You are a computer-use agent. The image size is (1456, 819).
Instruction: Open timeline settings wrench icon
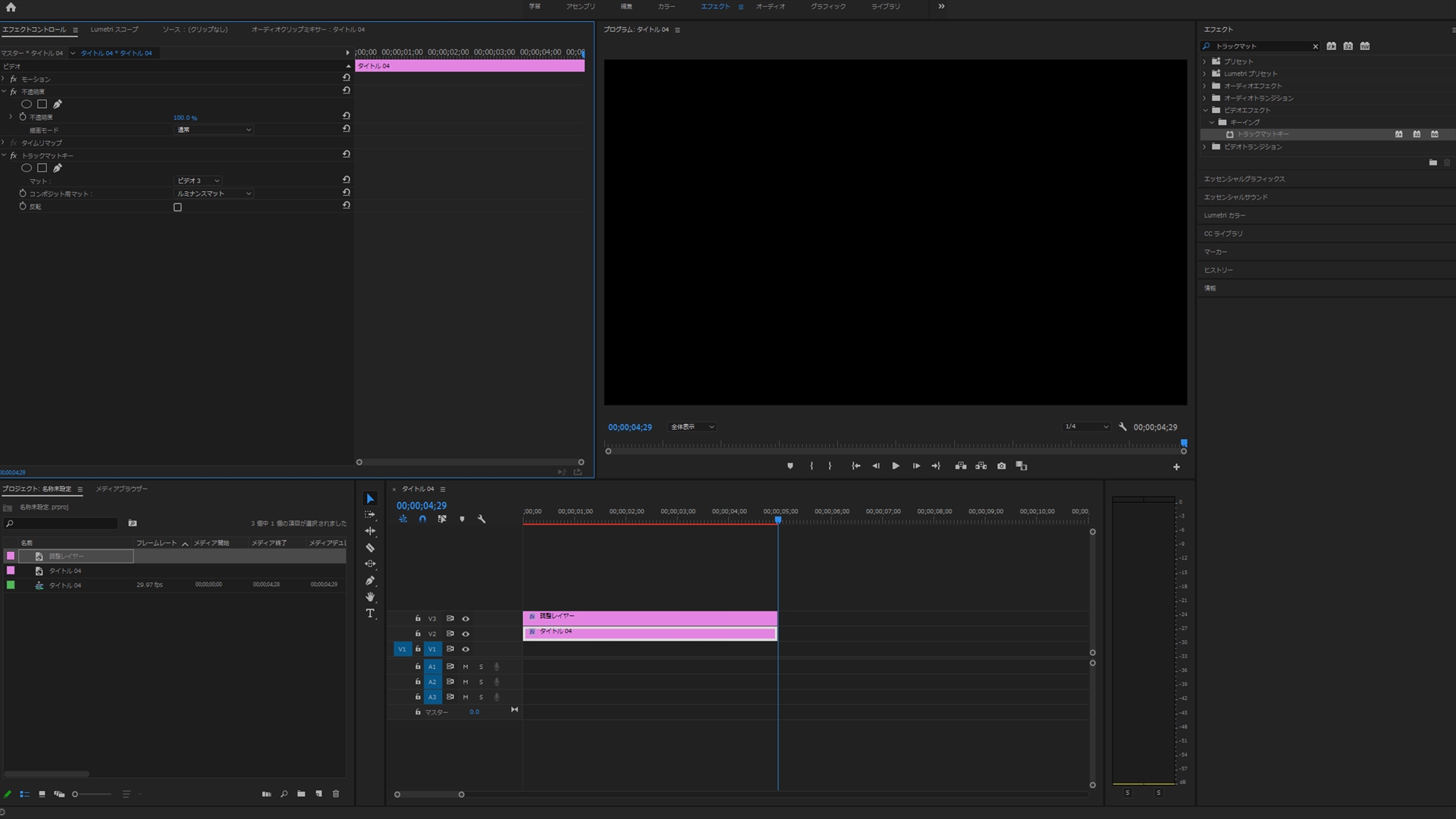[x=482, y=519]
